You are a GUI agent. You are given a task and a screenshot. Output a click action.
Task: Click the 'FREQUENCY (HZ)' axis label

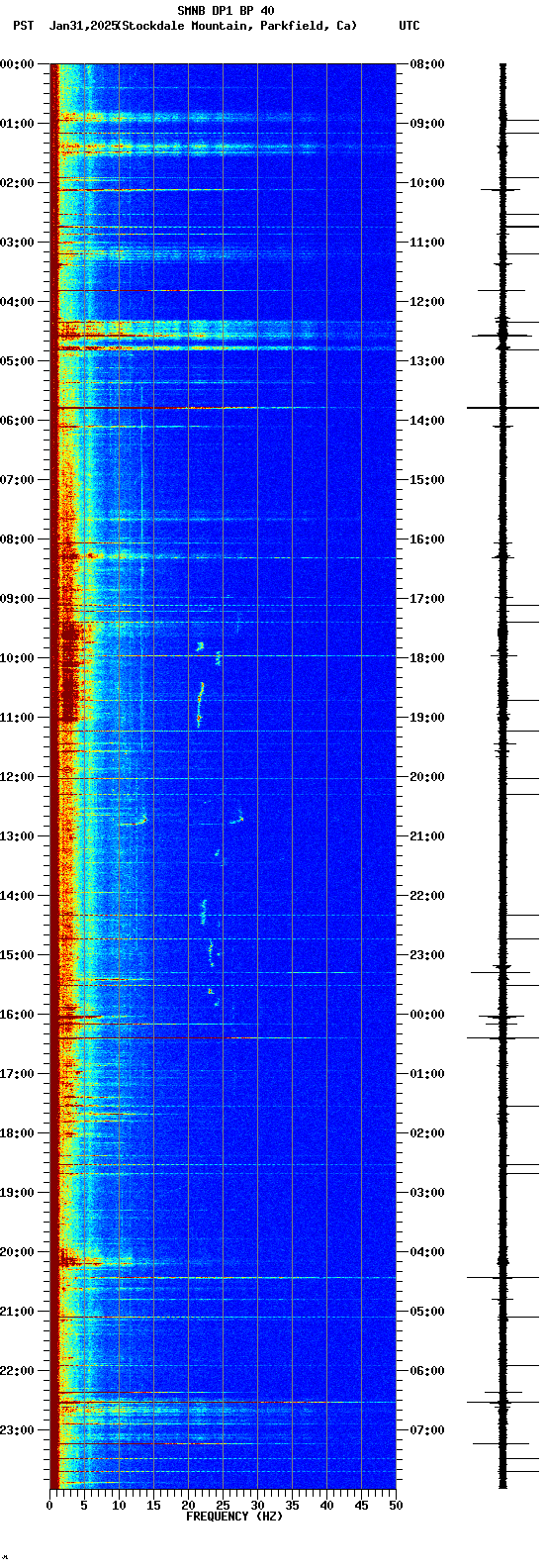coord(234,1517)
